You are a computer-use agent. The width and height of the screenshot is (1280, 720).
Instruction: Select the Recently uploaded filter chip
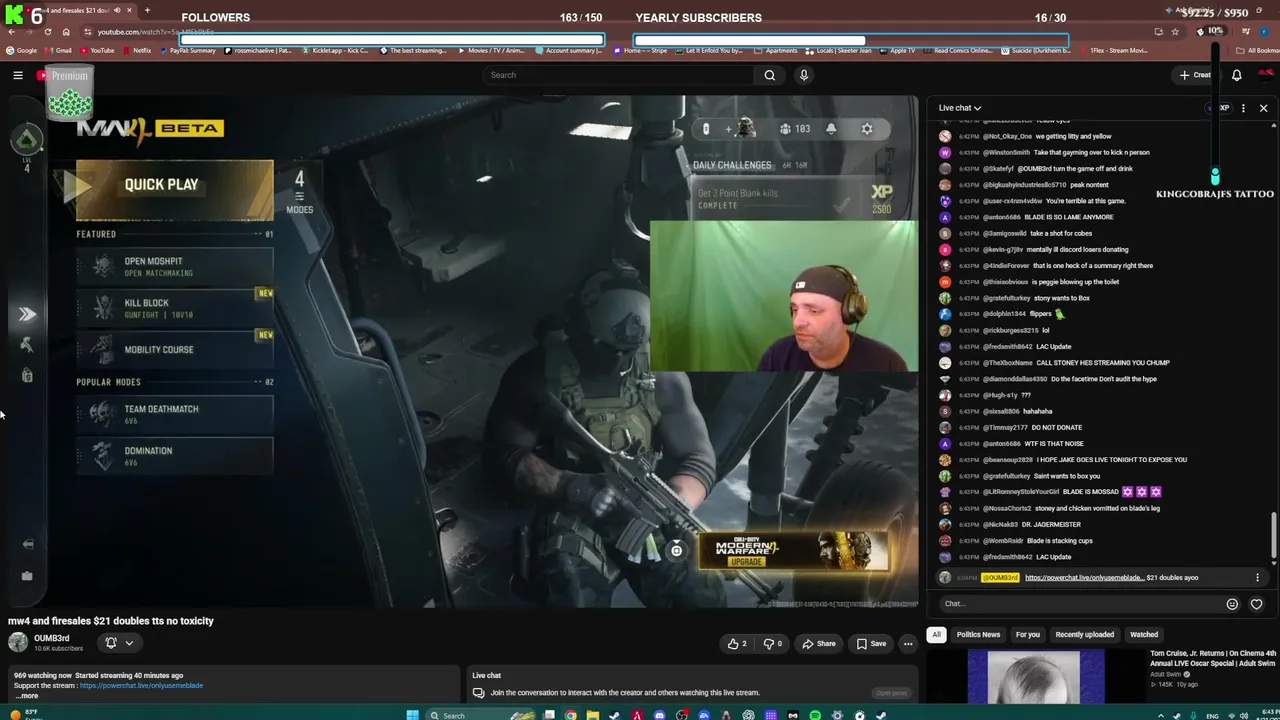(1085, 634)
